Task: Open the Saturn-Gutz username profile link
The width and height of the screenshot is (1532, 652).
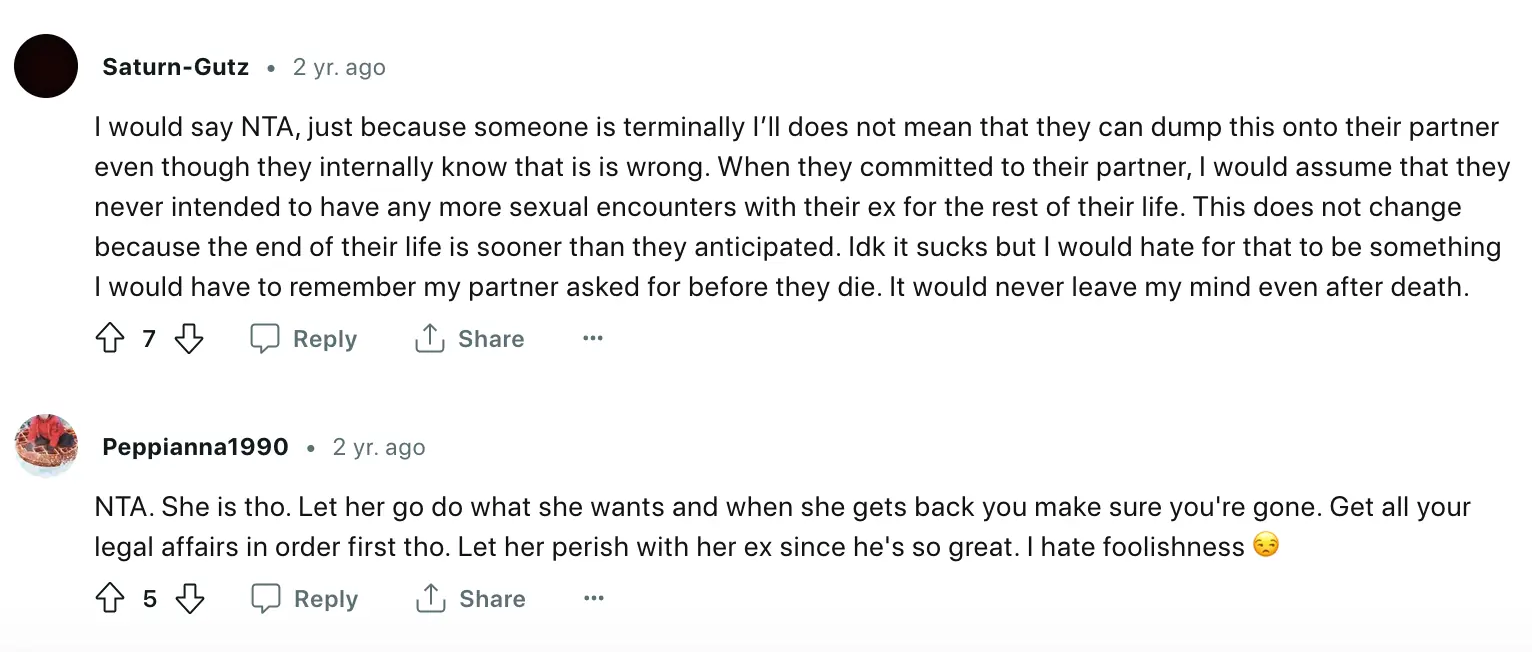Action: (x=175, y=68)
